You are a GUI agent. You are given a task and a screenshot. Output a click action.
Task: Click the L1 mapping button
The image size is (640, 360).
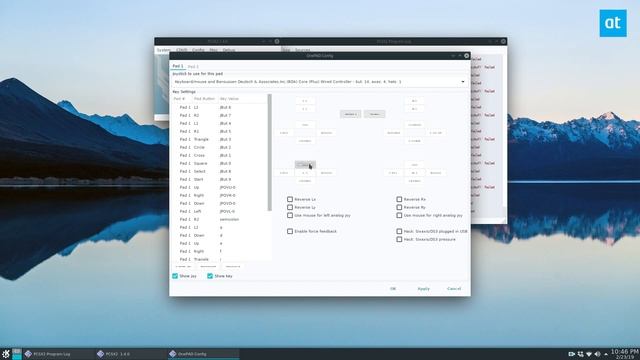(x=305, y=109)
